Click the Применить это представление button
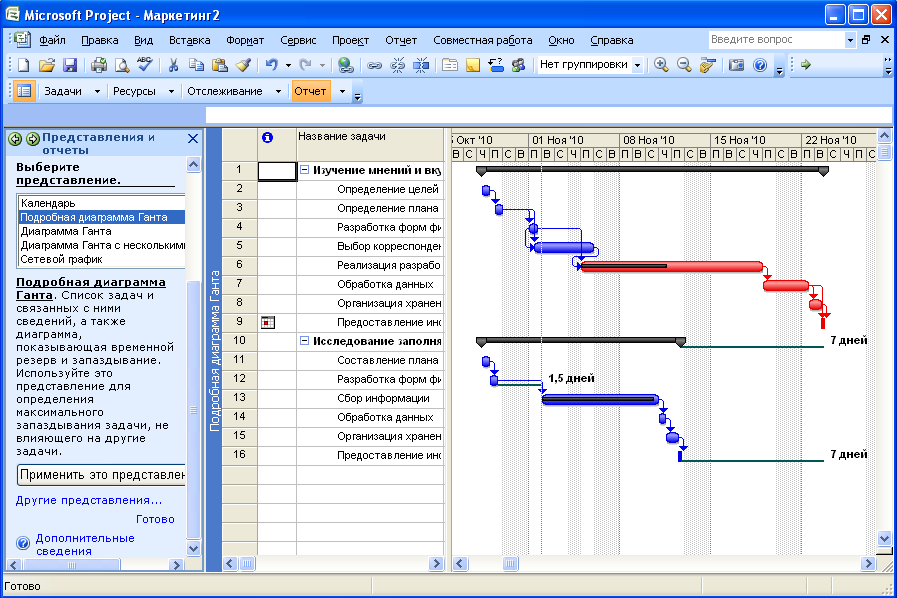 point(101,475)
